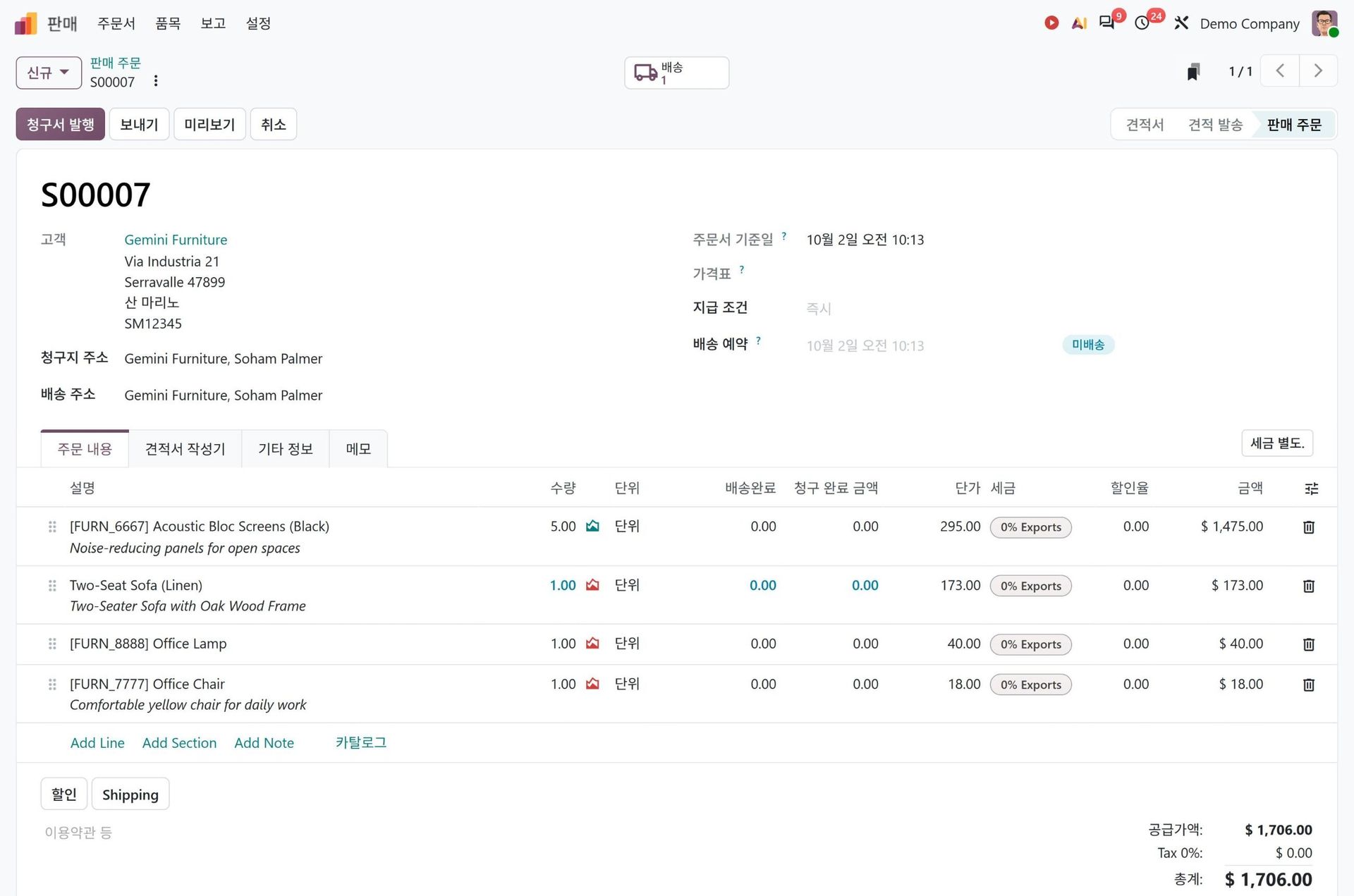Open the delivery truck smart button
1354x896 pixels.
pos(676,73)
